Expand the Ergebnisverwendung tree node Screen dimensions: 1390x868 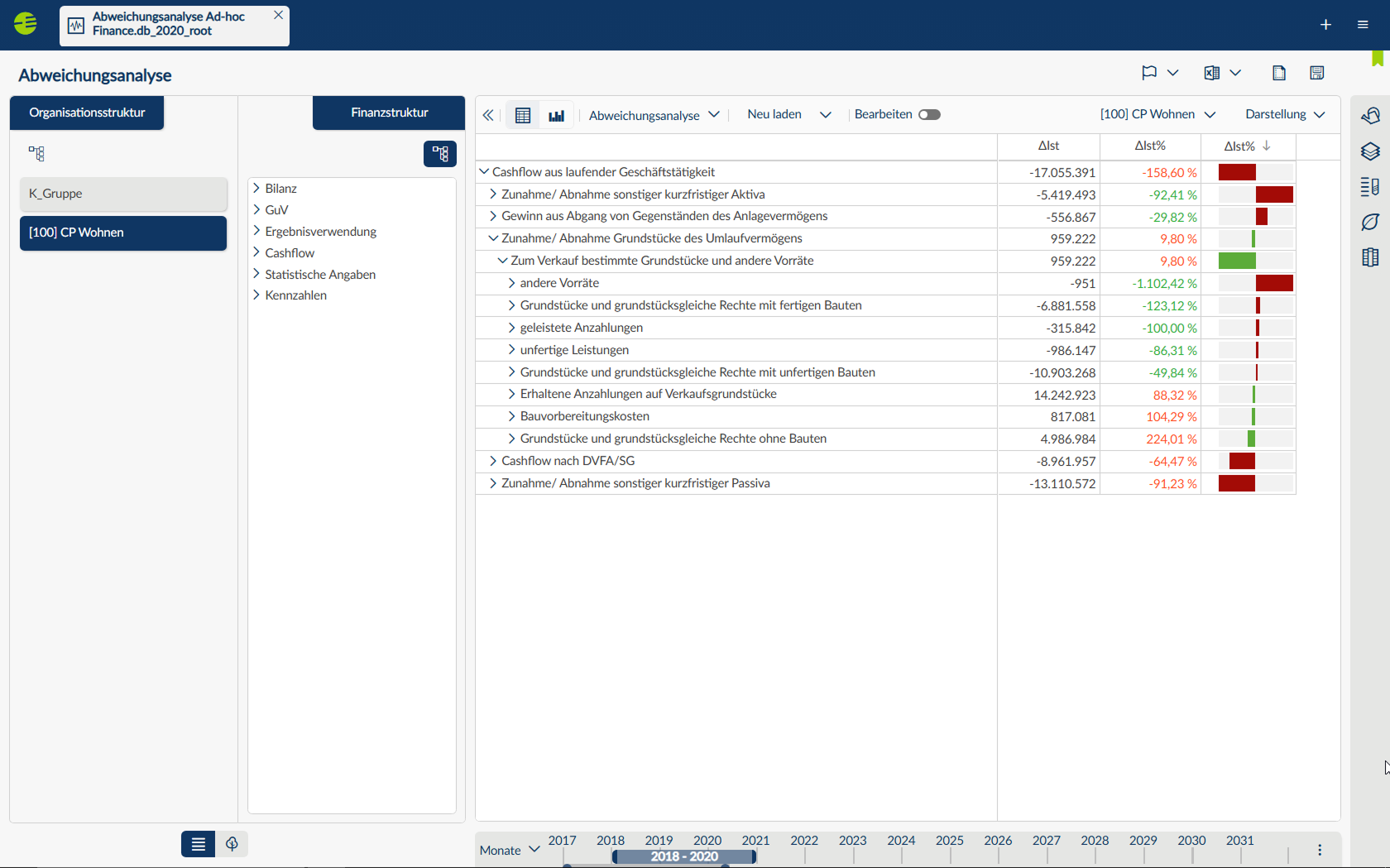click(x=256, y=232)
